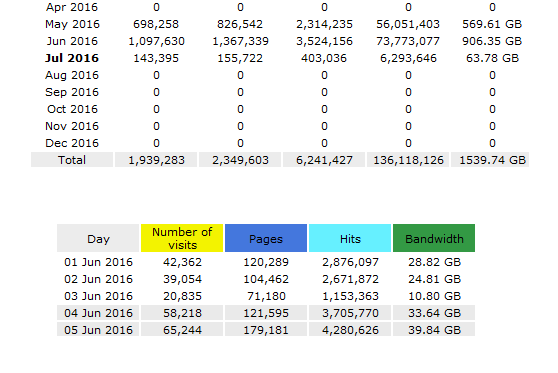Click the 05 Jun 2016 day cell
The width and height of the screenshot is (558, 373).
pyautogui.click(x=98, y=330)
